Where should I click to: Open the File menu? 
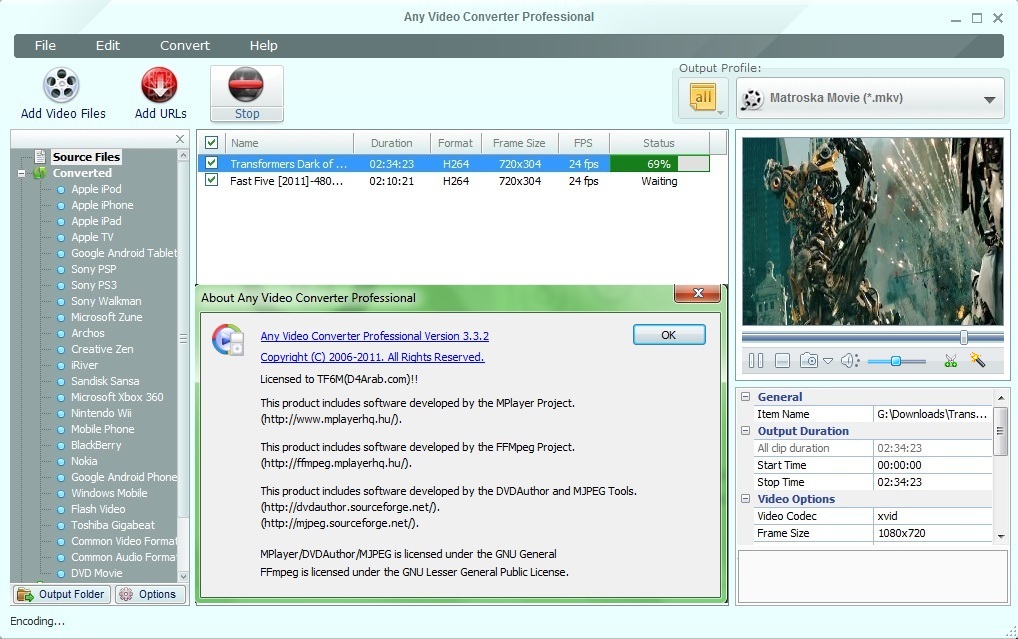point(45,45)
